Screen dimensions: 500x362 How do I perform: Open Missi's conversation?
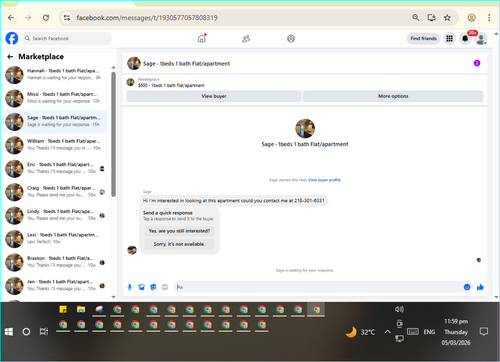tap(55, 98)
